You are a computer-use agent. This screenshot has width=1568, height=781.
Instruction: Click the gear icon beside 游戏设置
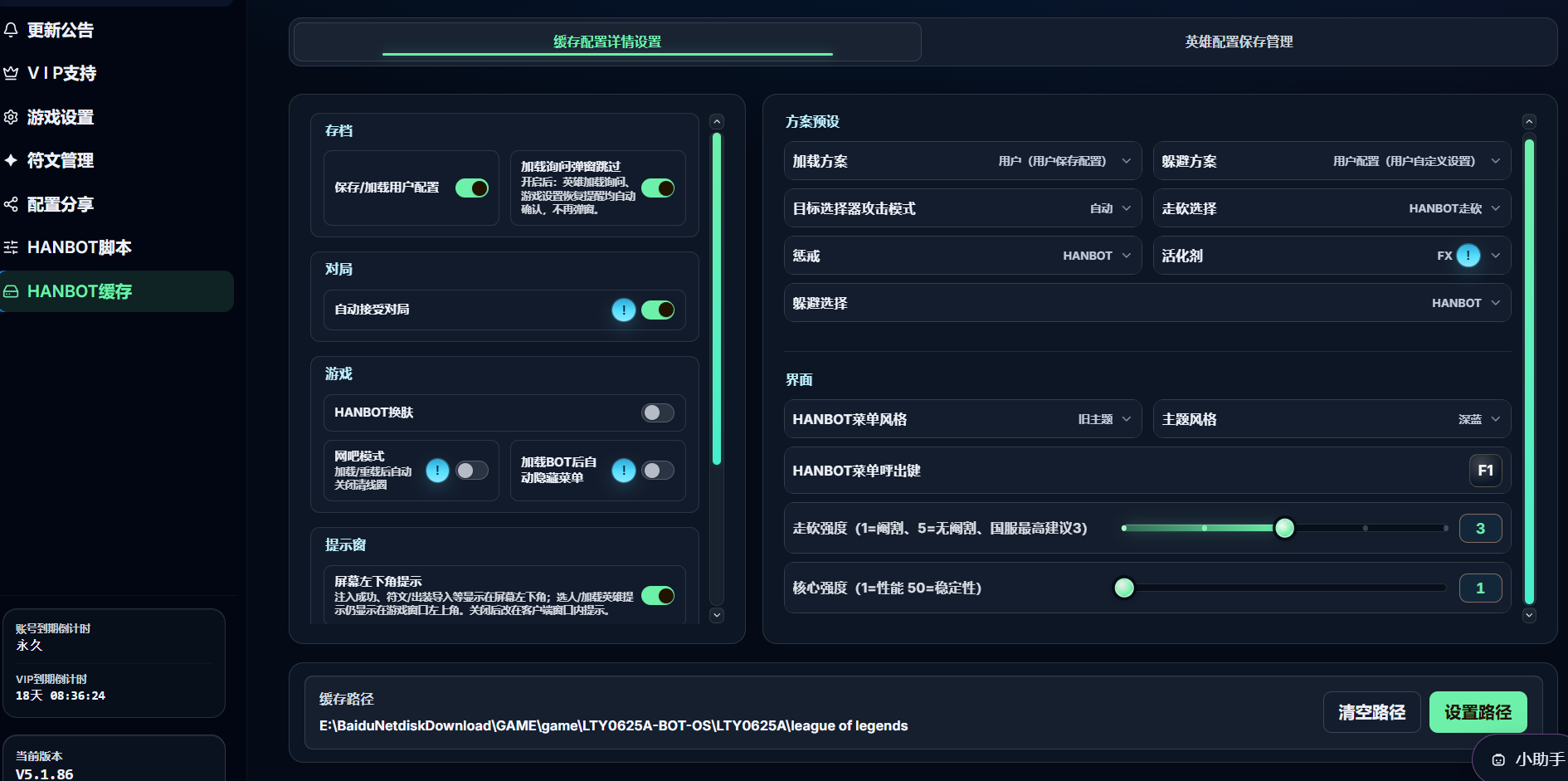[x=11, y=117]
